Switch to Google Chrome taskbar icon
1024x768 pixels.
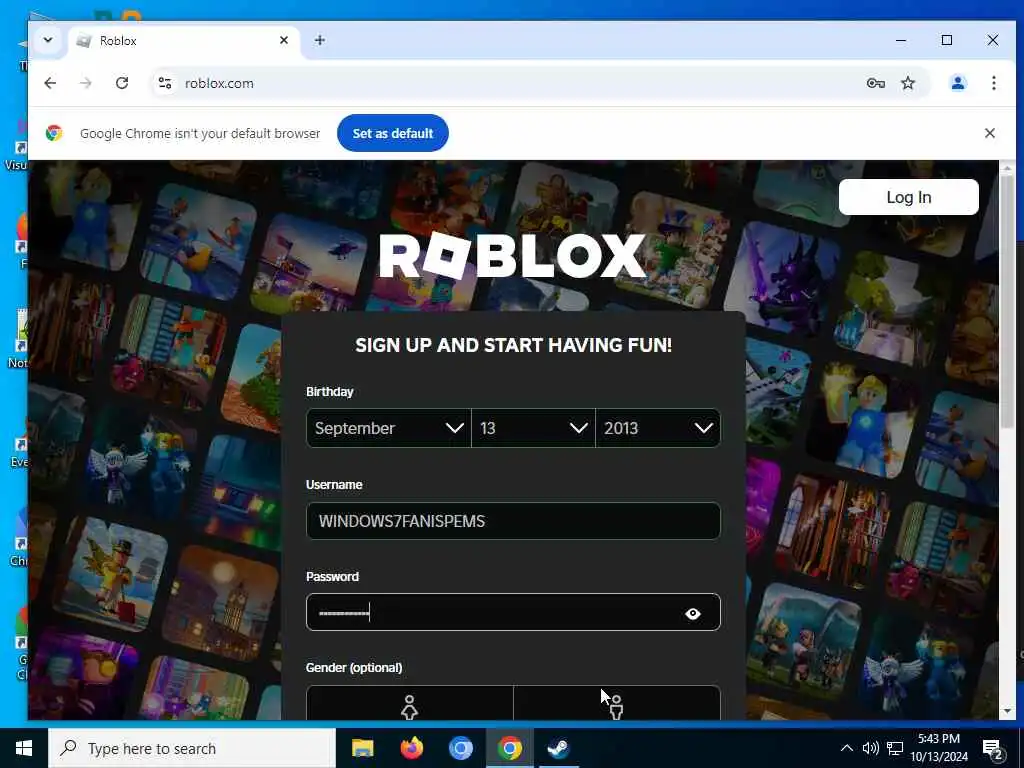point(509,748)
